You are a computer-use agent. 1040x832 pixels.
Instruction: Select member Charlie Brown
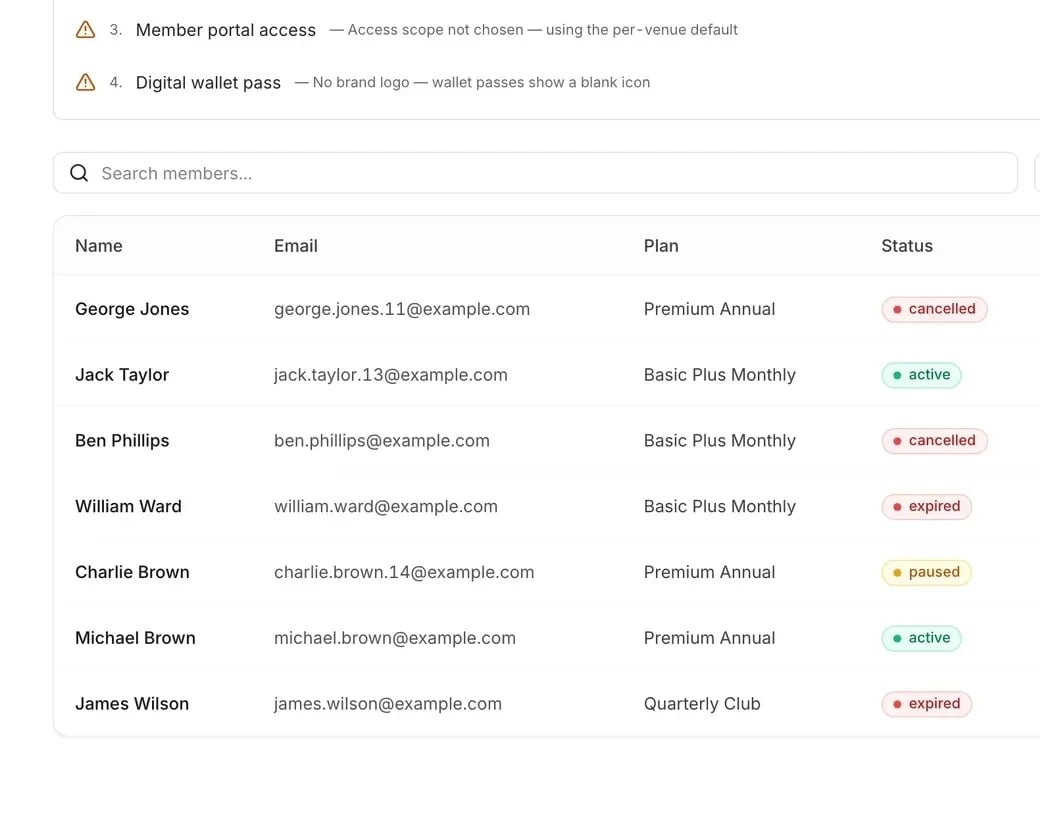coord(132,572)
